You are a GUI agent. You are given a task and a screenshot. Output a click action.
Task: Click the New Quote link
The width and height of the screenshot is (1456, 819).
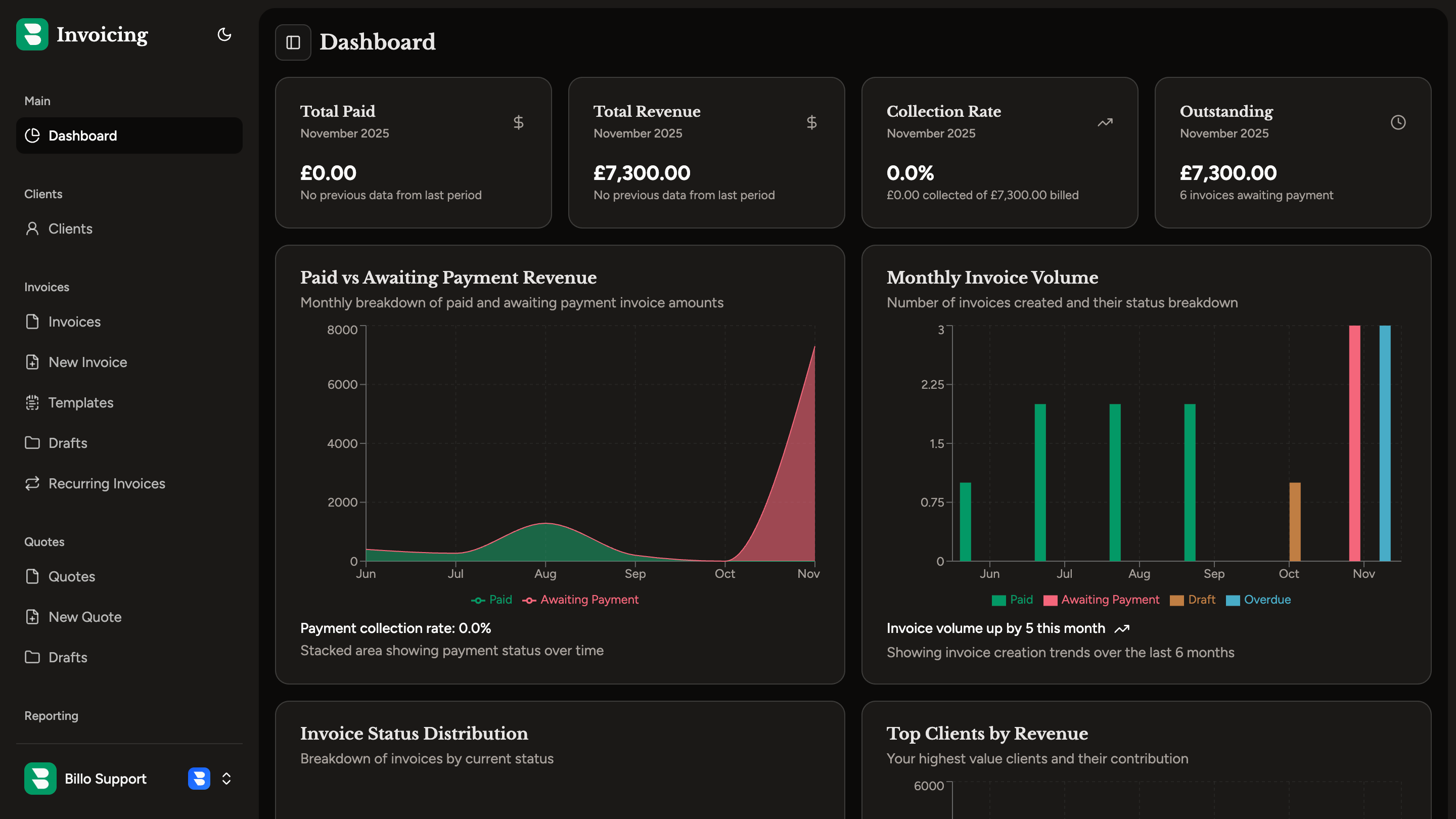tap(84, 617)
